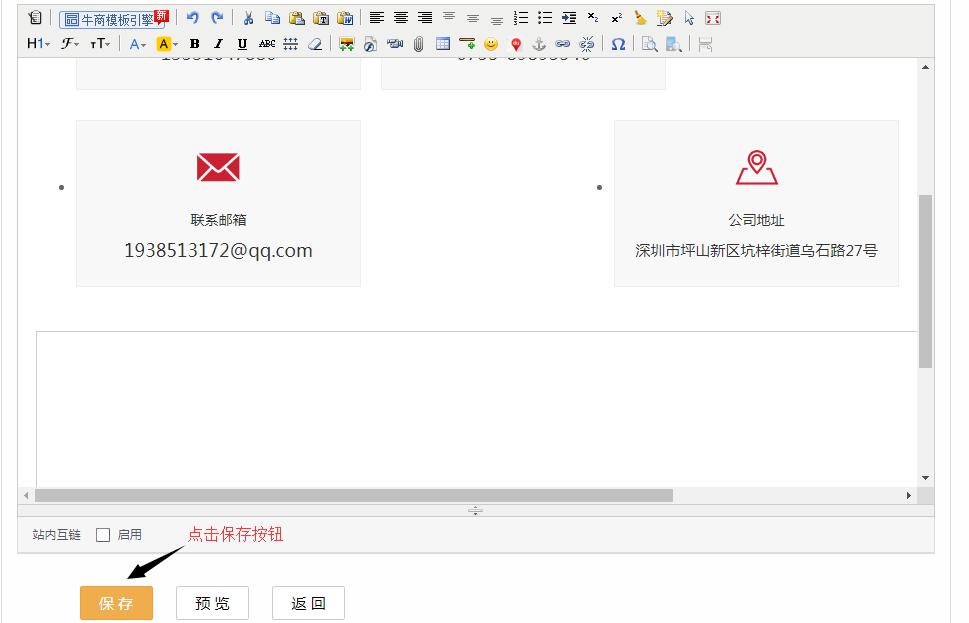The height and width of the screenshot is (623, 969).
Task: Open the font family dropdown
Action: point(69,43)
